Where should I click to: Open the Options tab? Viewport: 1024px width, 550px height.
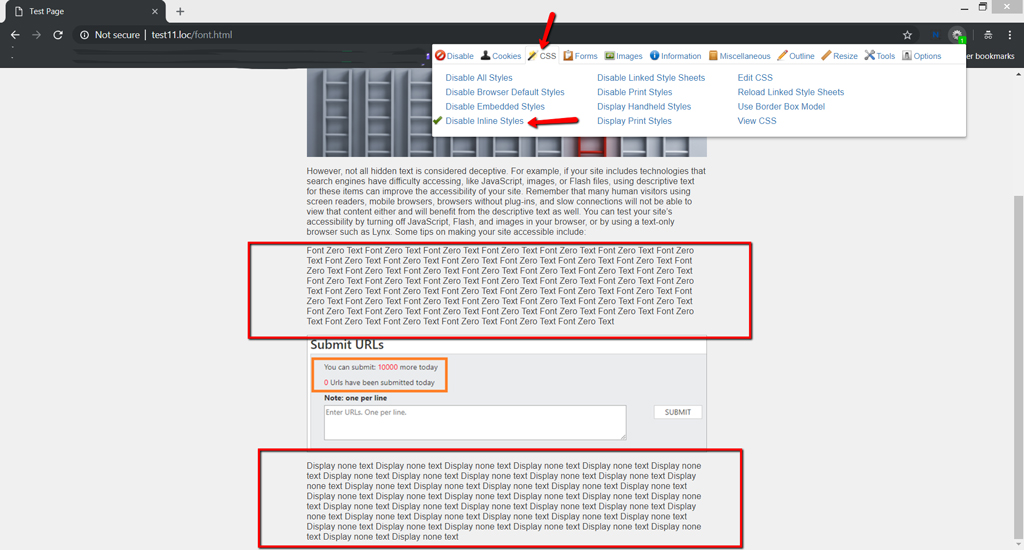click(921, 56)
